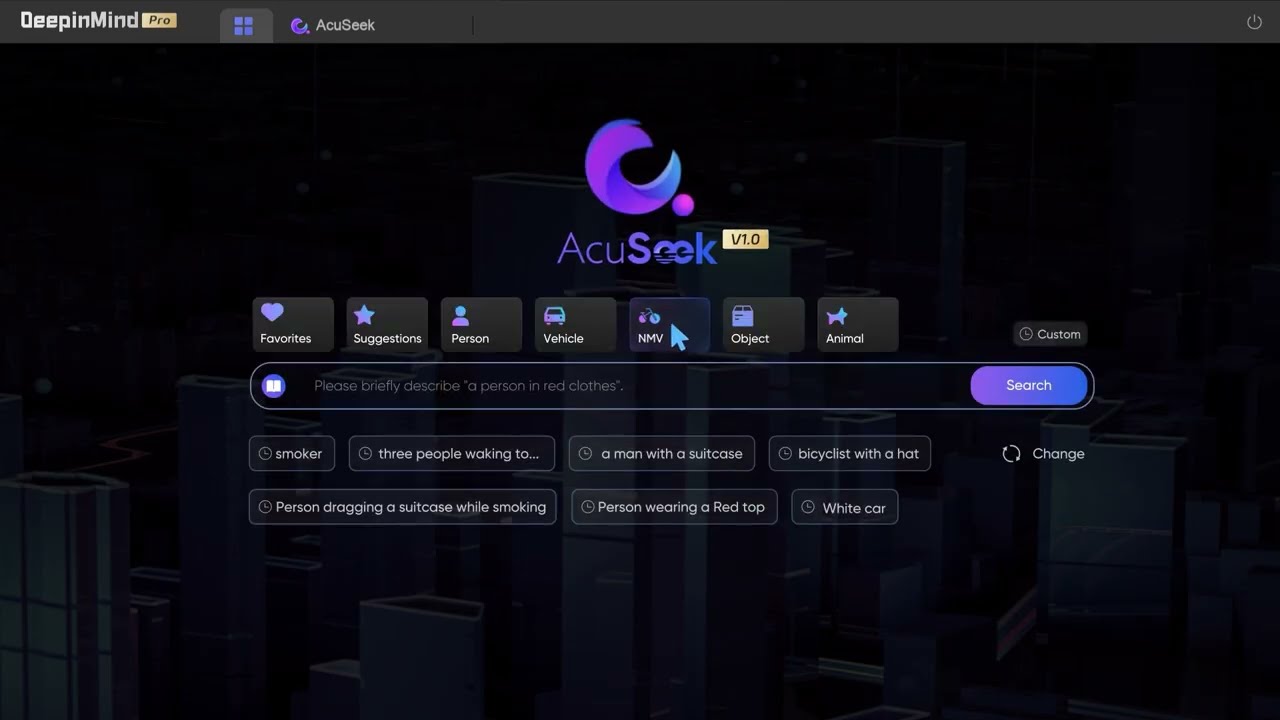1280x720 pixels.
Task: Open the Object category
Action: 763,325
